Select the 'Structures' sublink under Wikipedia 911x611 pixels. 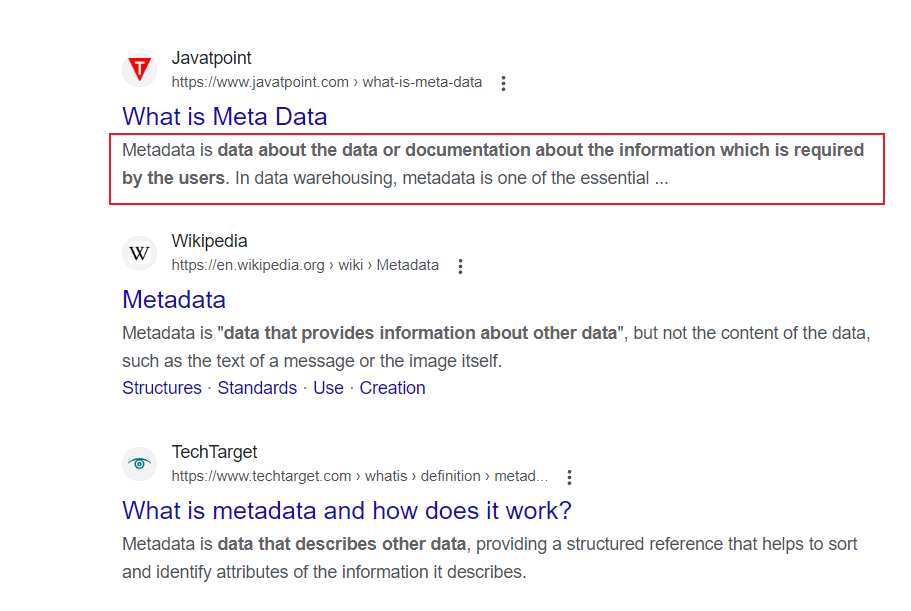click(x=162, y=387)
